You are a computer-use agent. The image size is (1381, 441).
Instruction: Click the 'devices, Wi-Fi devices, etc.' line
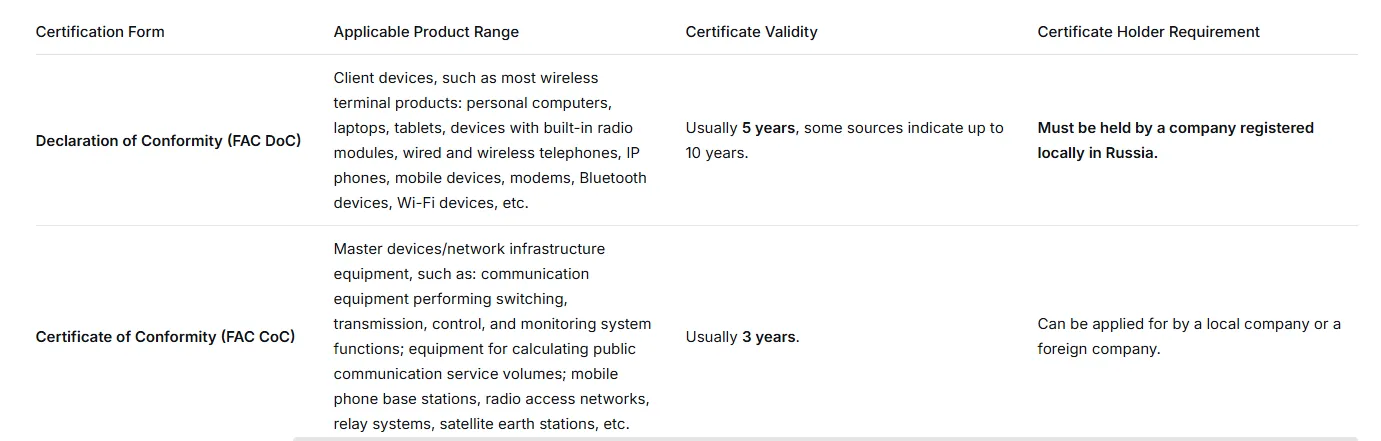(431, 203)
